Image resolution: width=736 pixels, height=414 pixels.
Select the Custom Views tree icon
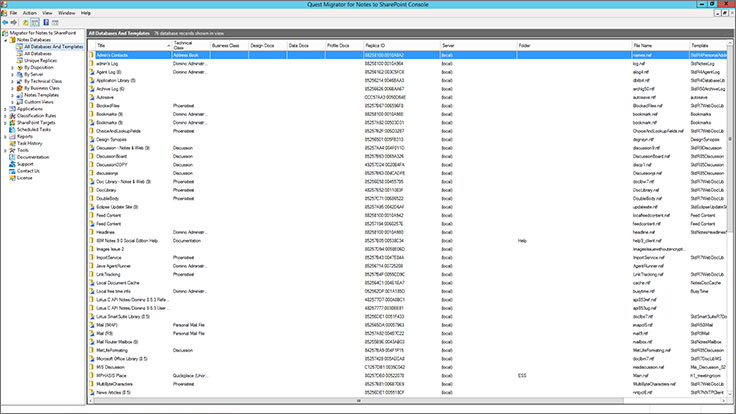coord(20,102)
